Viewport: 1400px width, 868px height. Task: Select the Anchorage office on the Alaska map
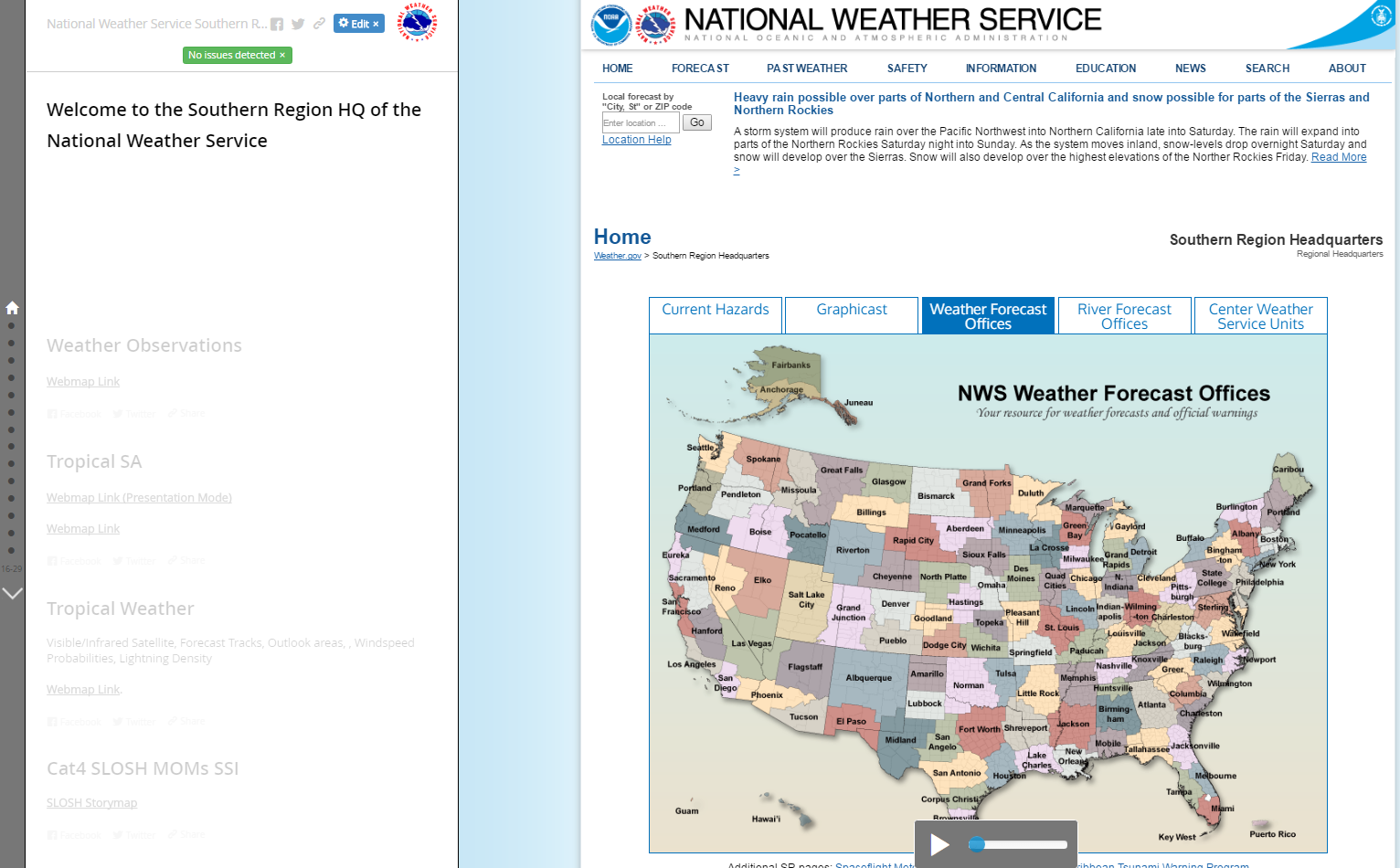point(781,389)
